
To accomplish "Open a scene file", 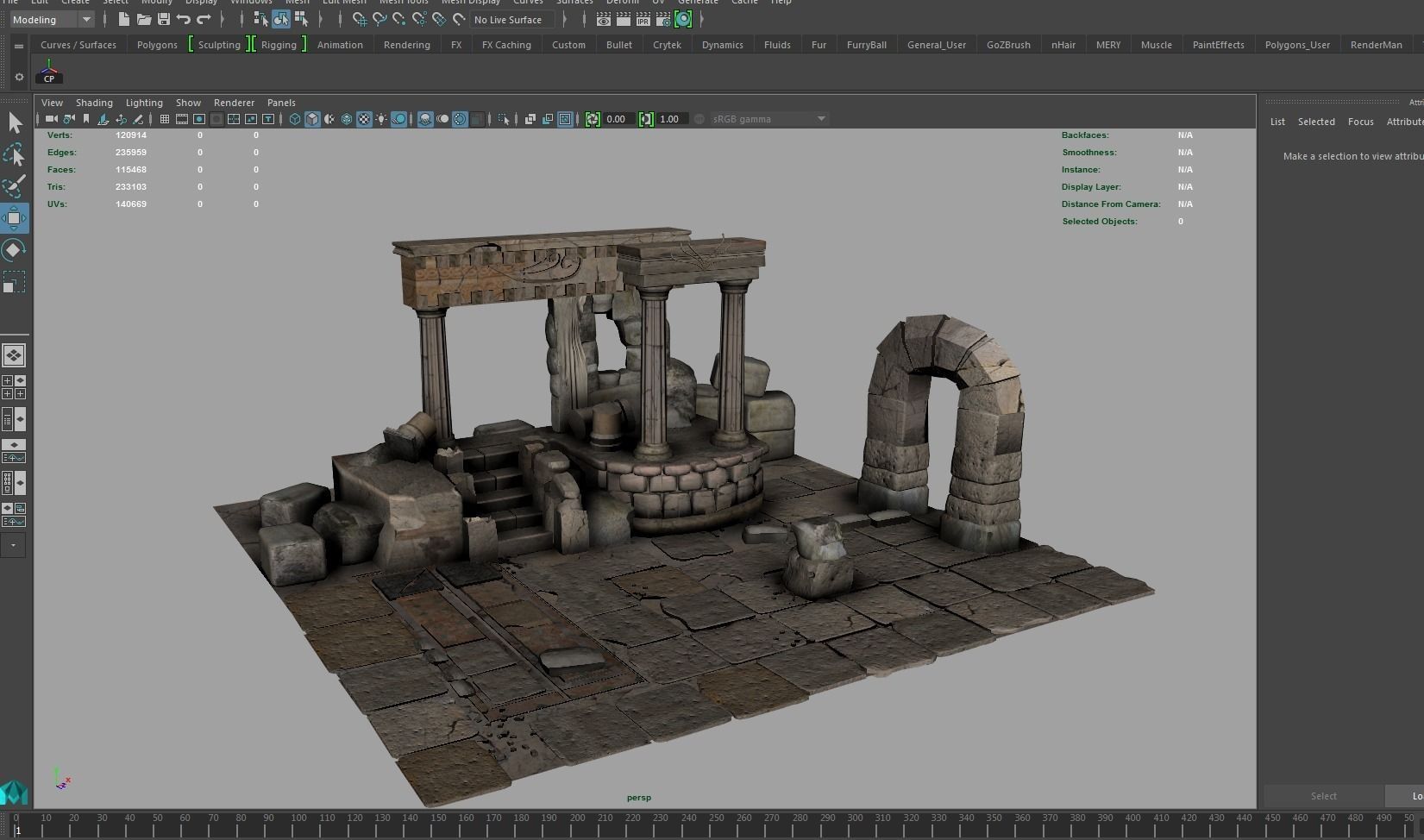I will (x=143, y=19).
